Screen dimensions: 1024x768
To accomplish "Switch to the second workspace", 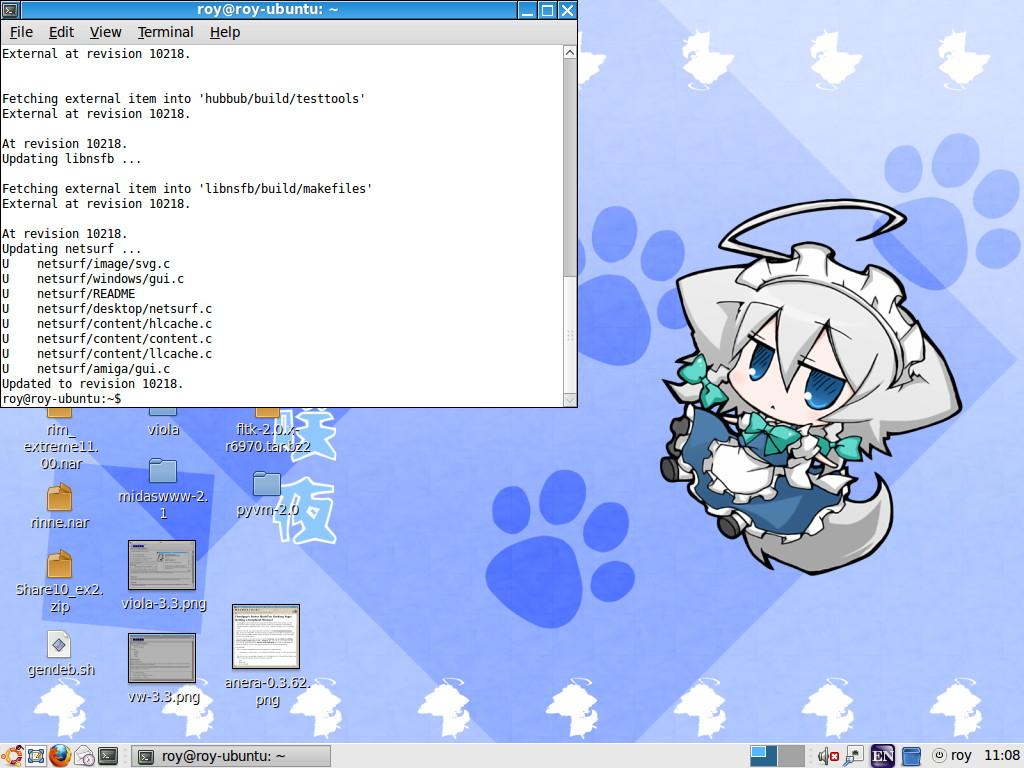I will [791, 756].
